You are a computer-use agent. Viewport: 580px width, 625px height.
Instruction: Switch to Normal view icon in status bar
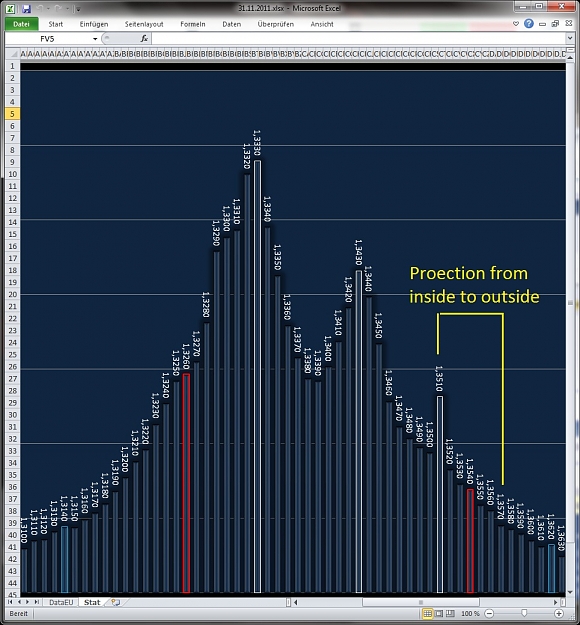click(427, 613)
